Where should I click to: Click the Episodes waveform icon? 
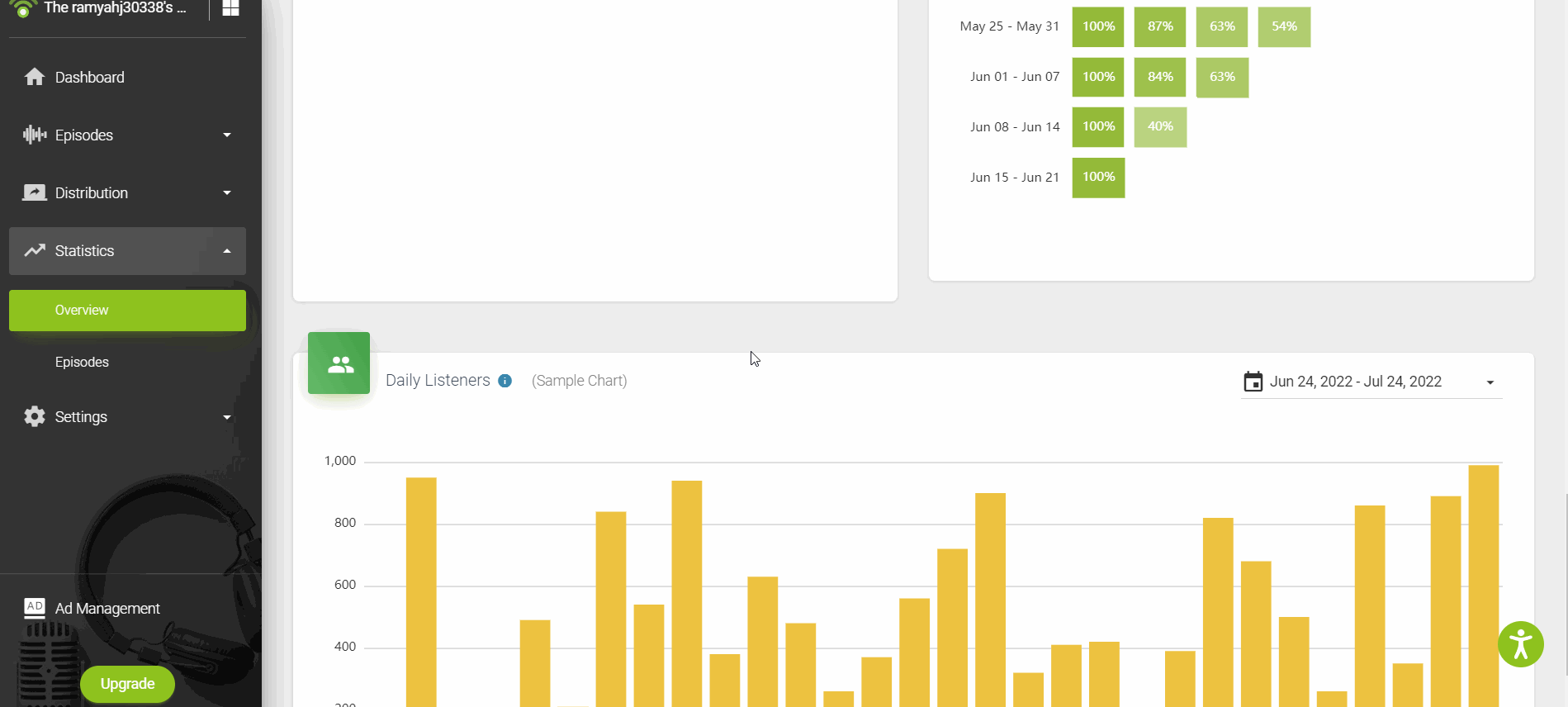[35, 135]
